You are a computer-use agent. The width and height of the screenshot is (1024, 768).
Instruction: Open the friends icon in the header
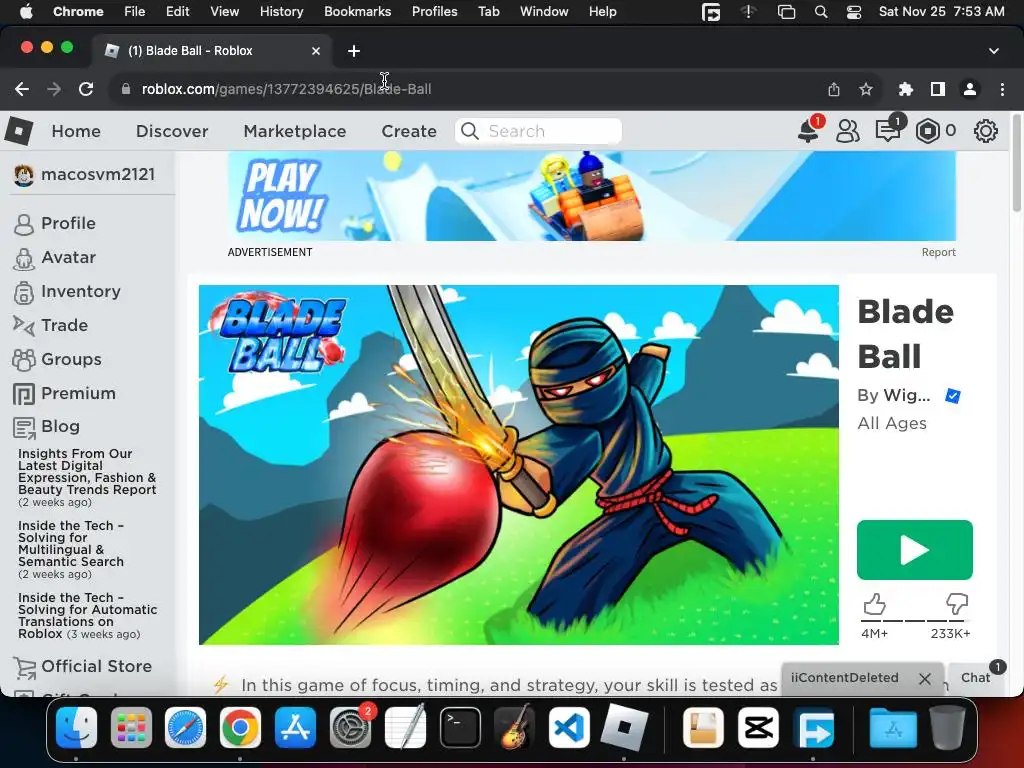click(x=848, y=131)
